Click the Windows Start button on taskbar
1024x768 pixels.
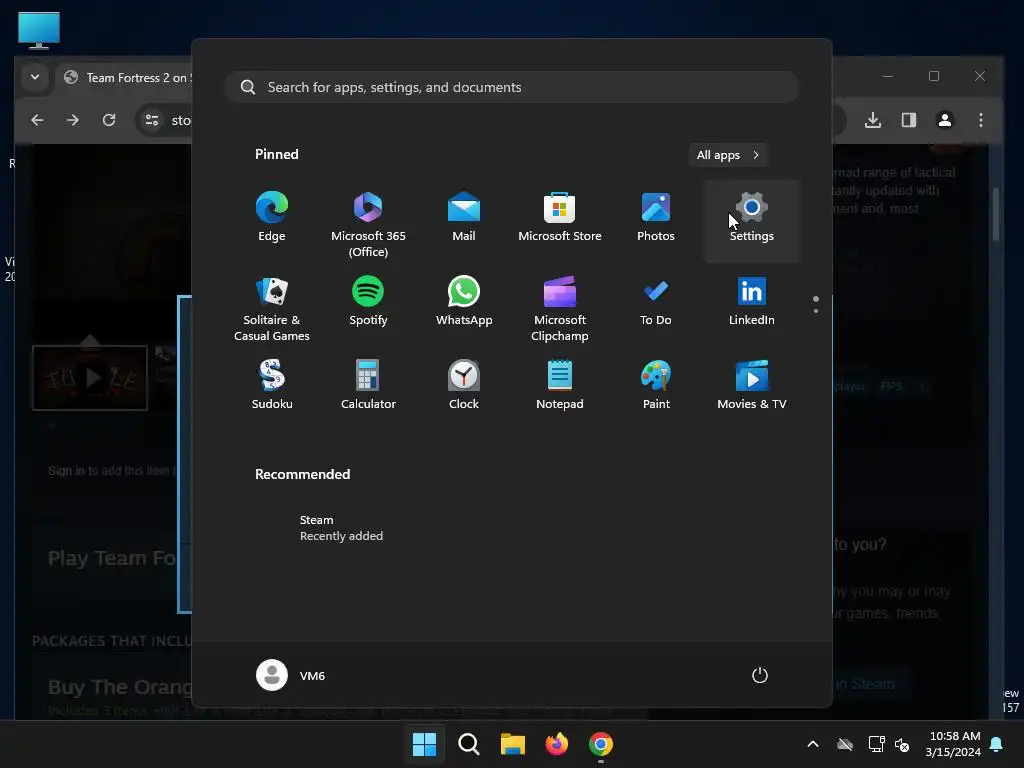[424, 744]
